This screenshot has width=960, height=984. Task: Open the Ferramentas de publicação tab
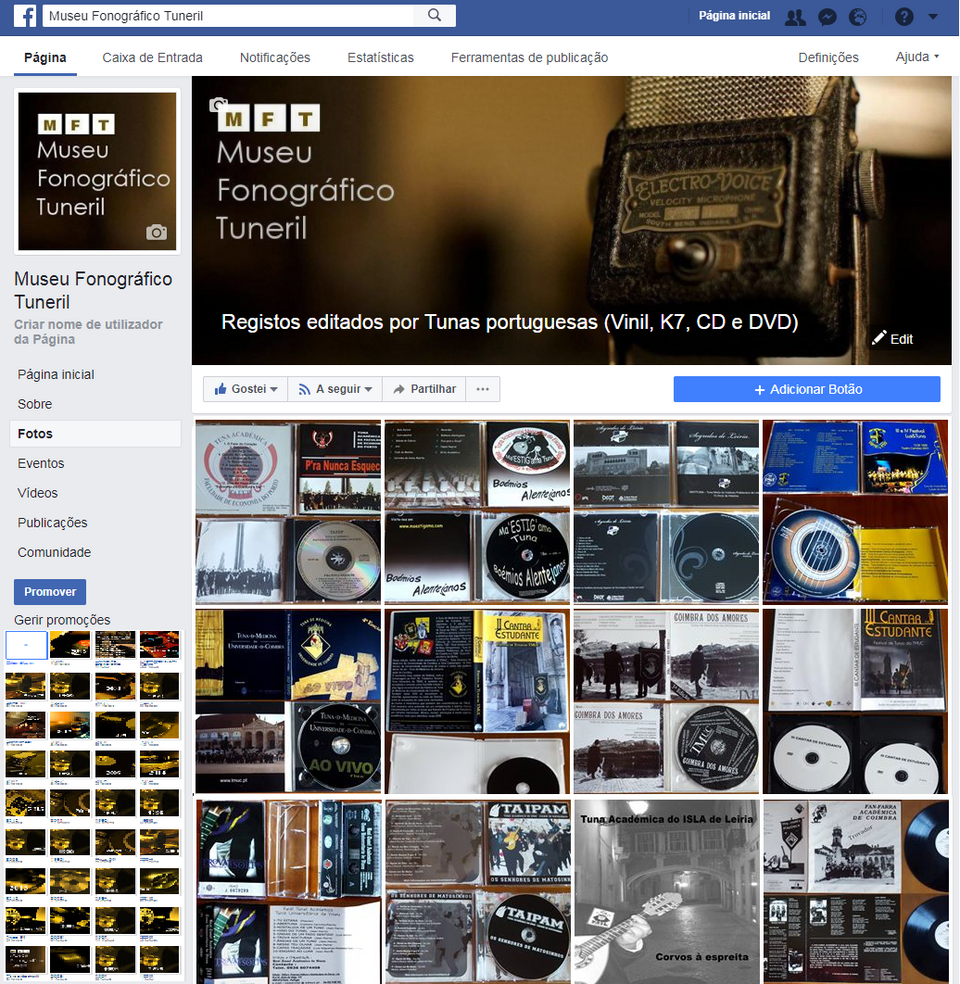[x=530, y=57]
